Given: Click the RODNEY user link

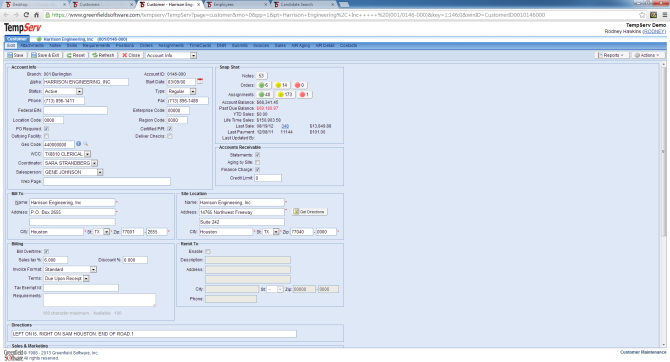Looking at the screenshot, I should pos(654,31).
